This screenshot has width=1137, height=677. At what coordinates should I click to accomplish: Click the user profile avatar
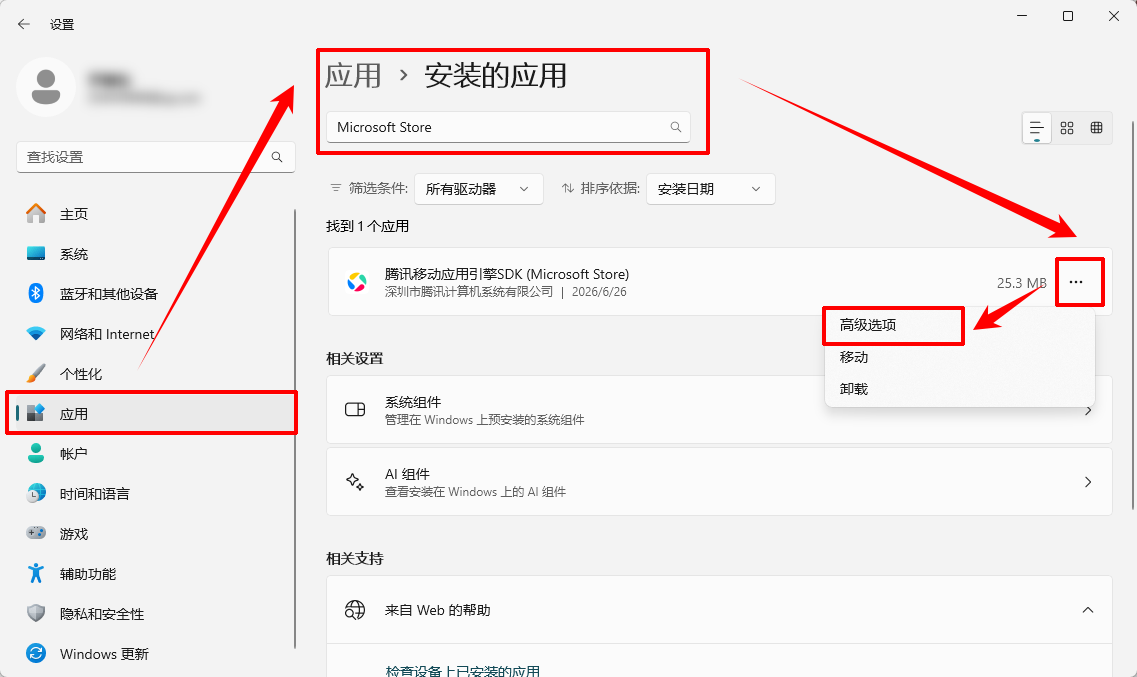pyautogui.click(x=46, y=87)
